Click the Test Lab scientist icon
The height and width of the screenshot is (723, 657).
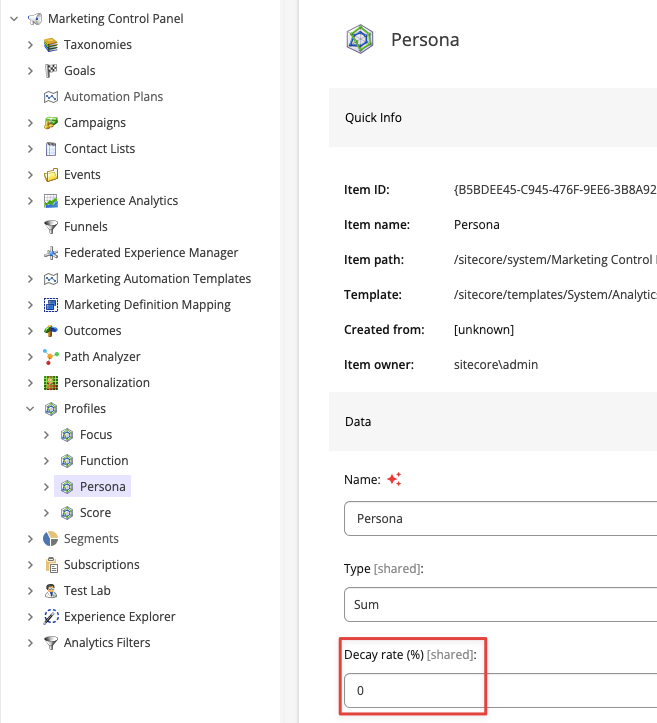51,591
